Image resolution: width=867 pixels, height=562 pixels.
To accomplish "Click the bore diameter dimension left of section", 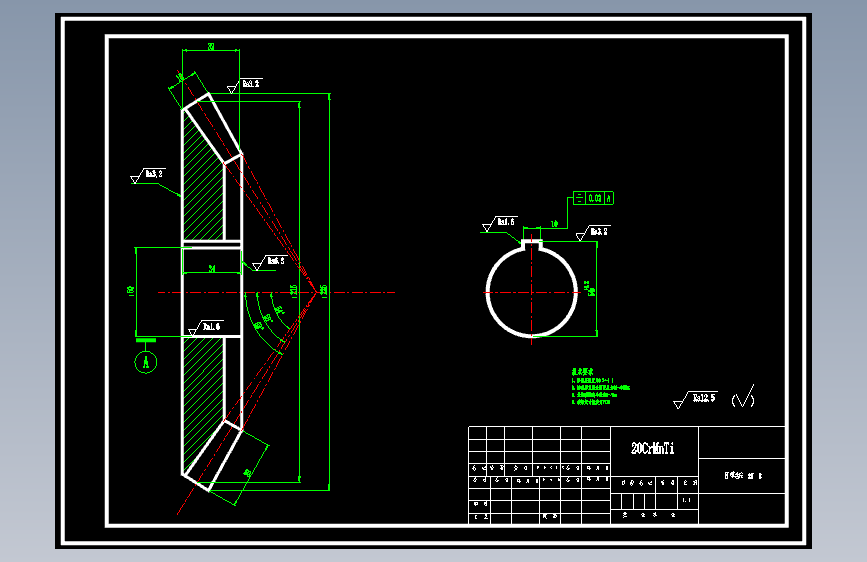I will tap(133, 292).
